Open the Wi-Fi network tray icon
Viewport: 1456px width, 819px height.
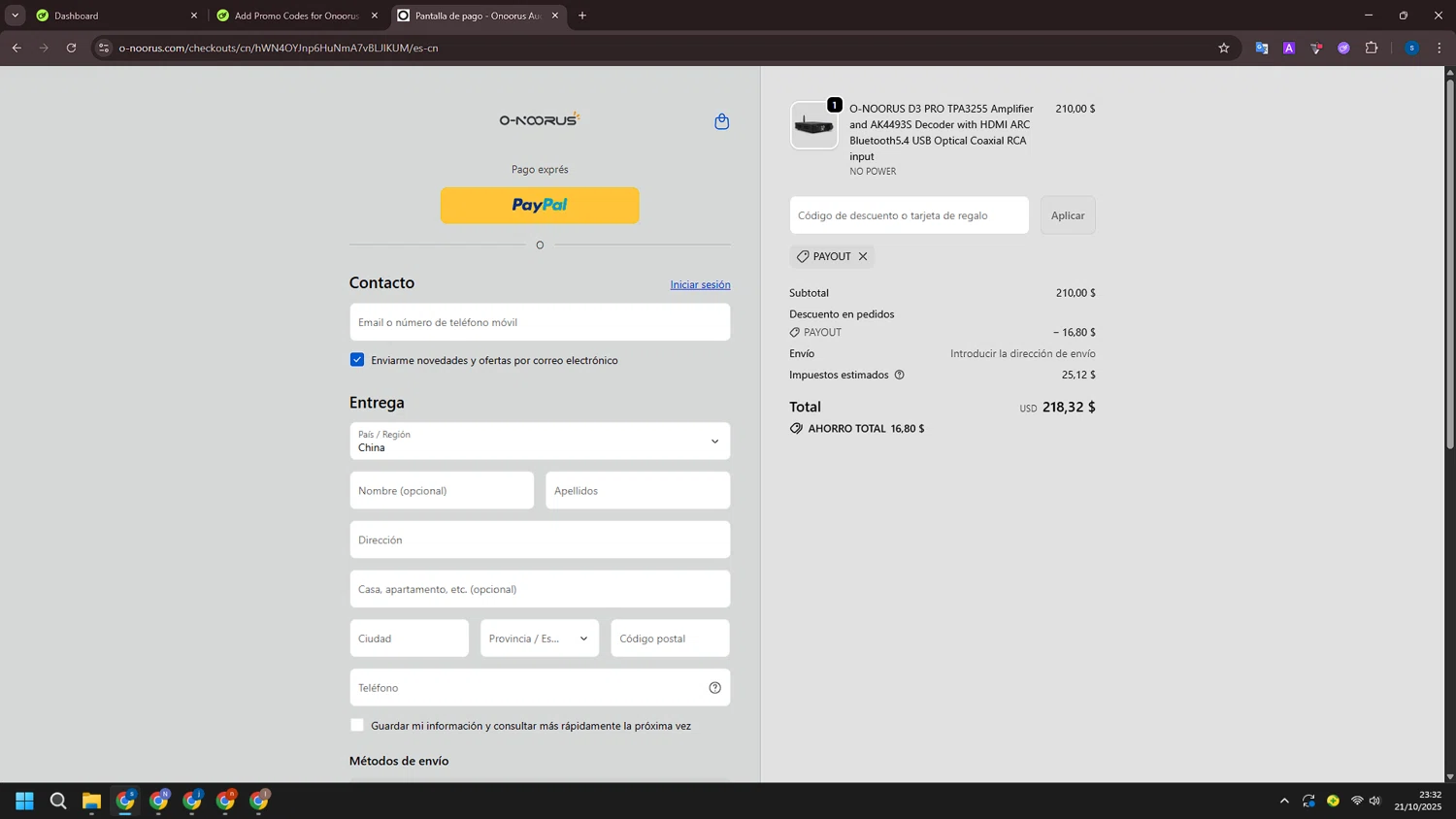(x=1357, y=801)
